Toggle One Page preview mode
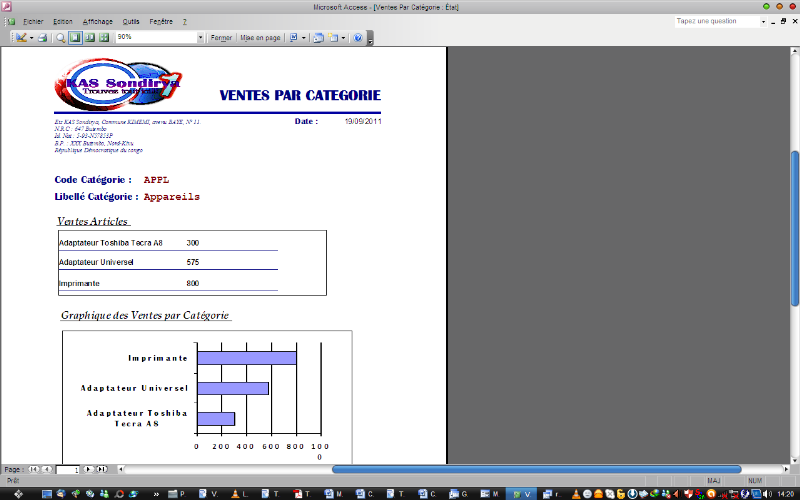The image size is (800, 500). pyautogui.click(x=76, y=37)
